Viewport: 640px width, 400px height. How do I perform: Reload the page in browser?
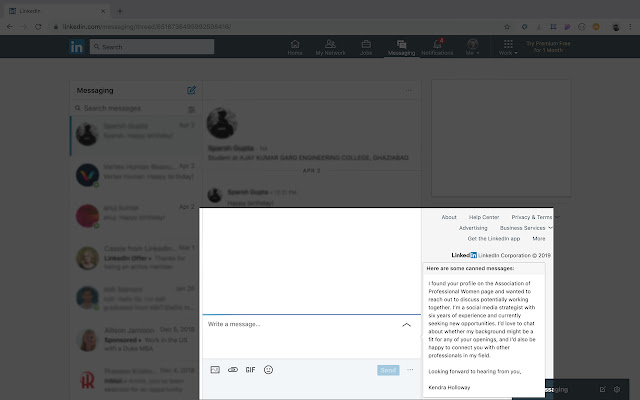click(x=38, y=27)
